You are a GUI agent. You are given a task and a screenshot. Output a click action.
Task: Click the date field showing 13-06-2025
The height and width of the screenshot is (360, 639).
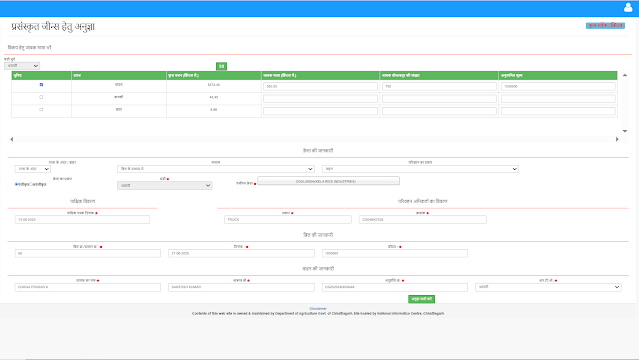(82, 219)
